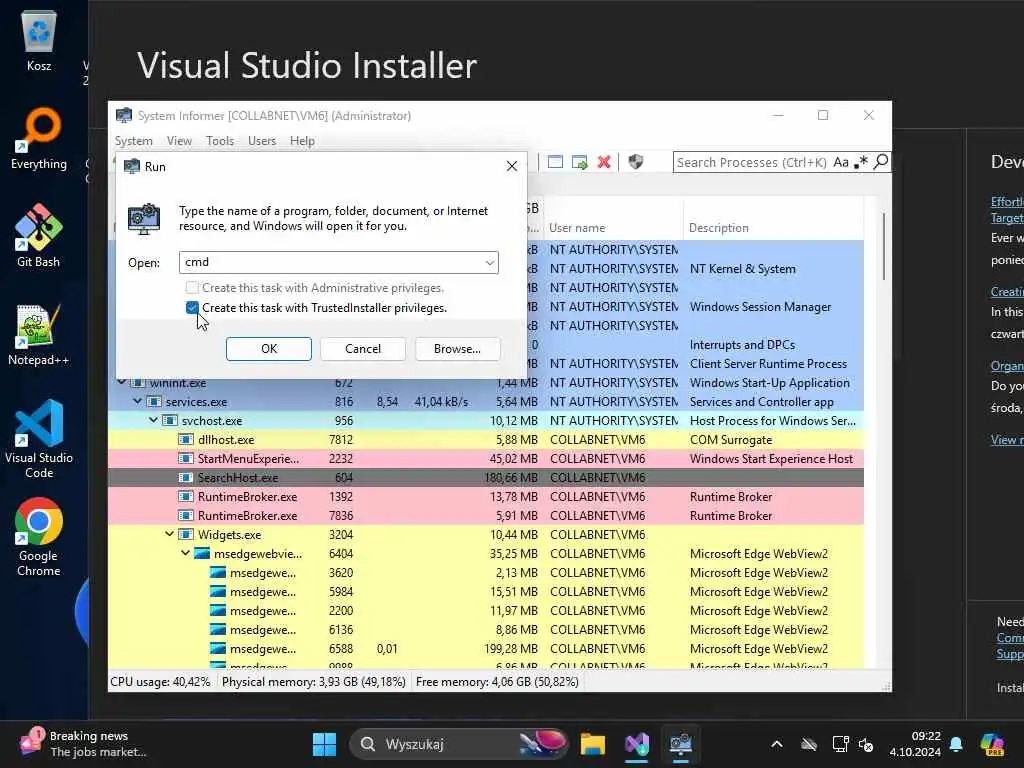Open Google Chrome desktop shortcut
The width and height of the screenshot is (1024, 768).
39,537
